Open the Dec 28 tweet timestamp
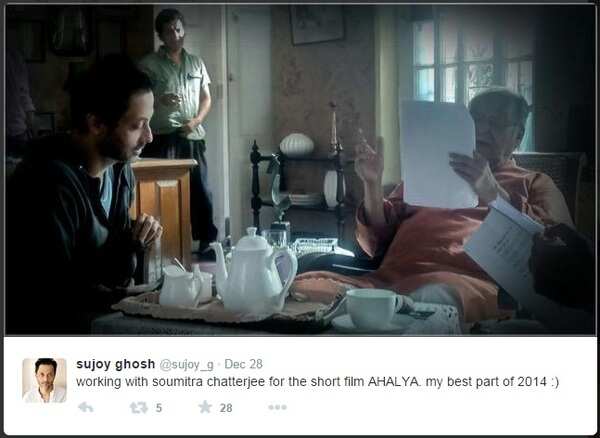The height and width of the screenshot is (438, 600). pos(243,364)
